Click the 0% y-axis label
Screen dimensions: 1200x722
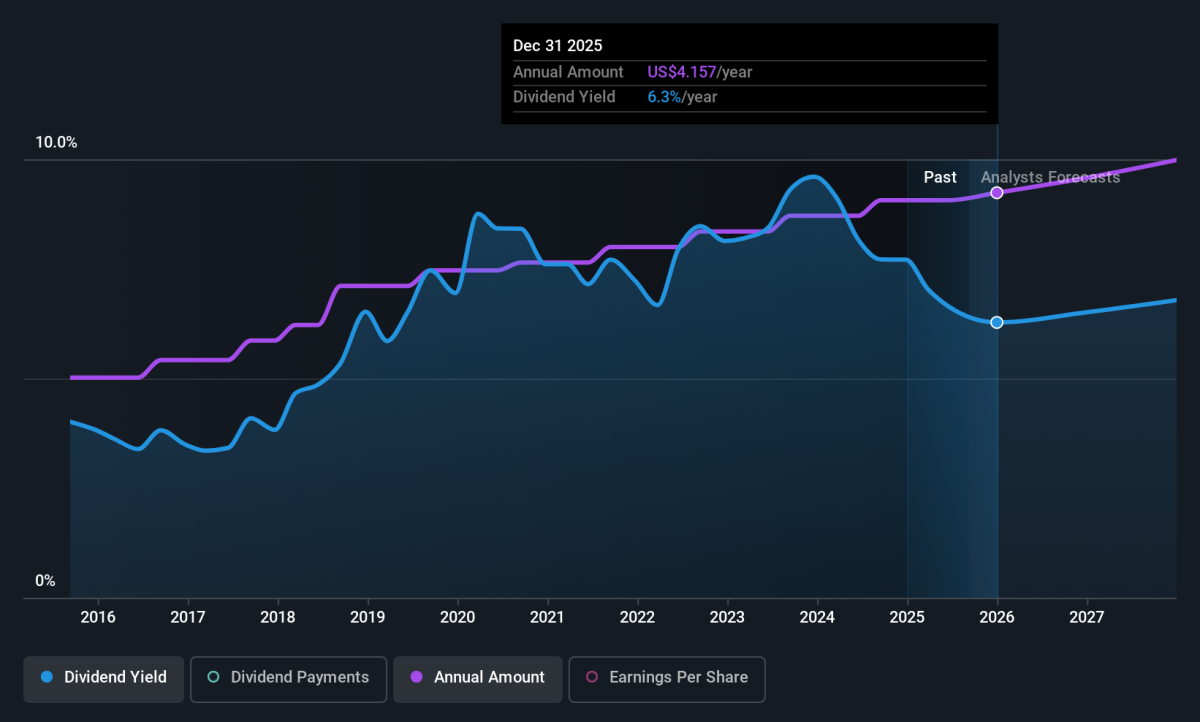point(45,581)
